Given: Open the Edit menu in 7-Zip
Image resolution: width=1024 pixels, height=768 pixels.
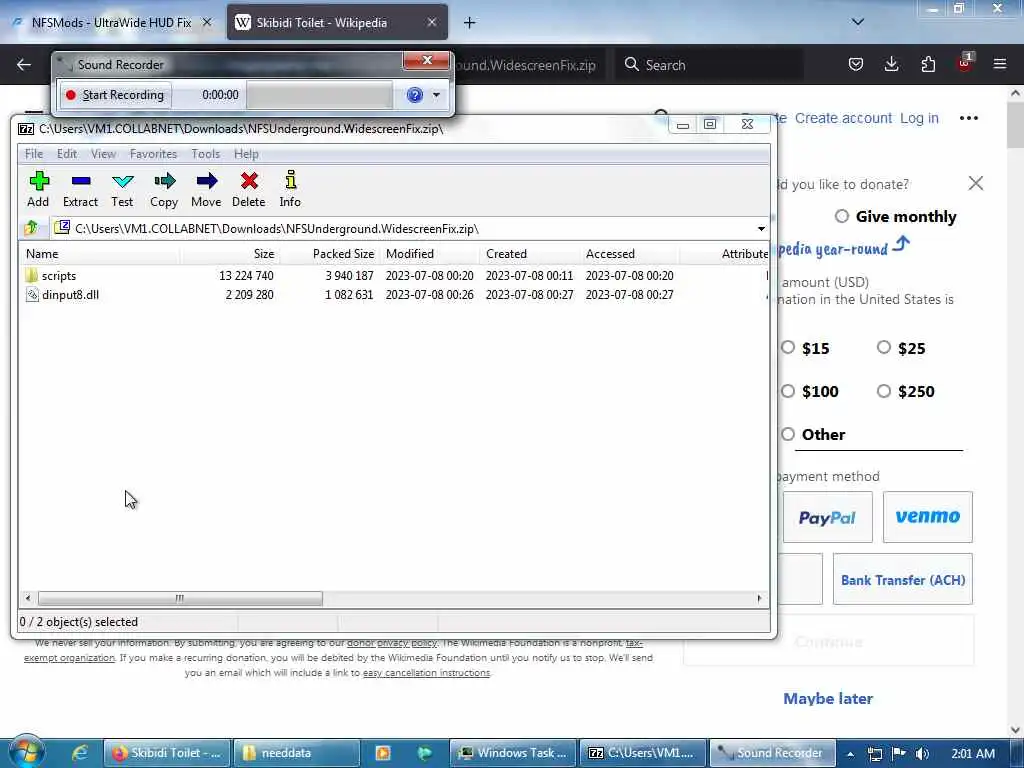Looking at the screenshot, I should coord(67,154).
